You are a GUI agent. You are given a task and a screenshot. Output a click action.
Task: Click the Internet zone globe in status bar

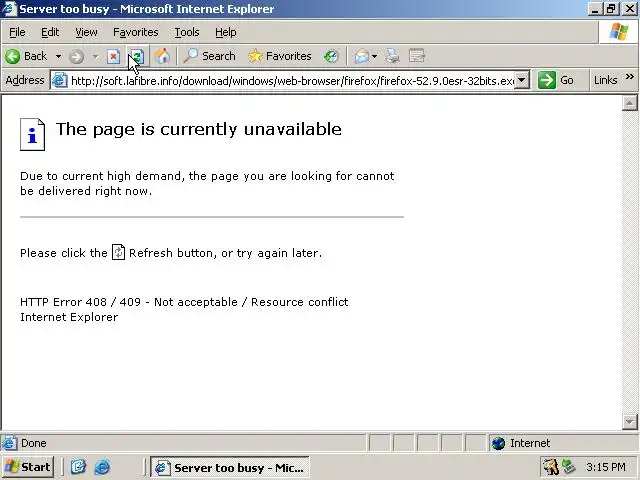[x=499, y=443]
